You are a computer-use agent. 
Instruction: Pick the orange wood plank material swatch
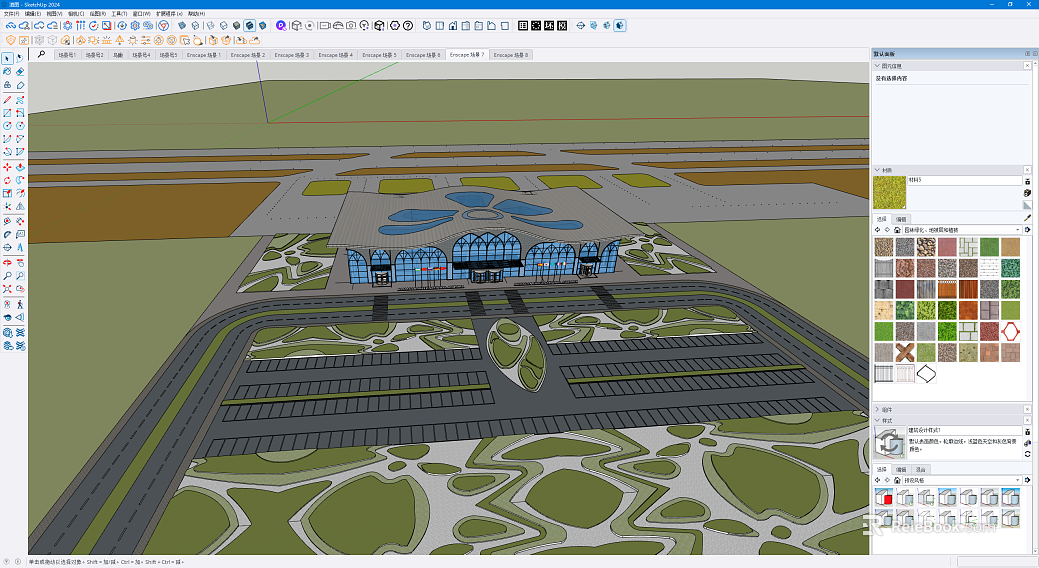[968, 289]
